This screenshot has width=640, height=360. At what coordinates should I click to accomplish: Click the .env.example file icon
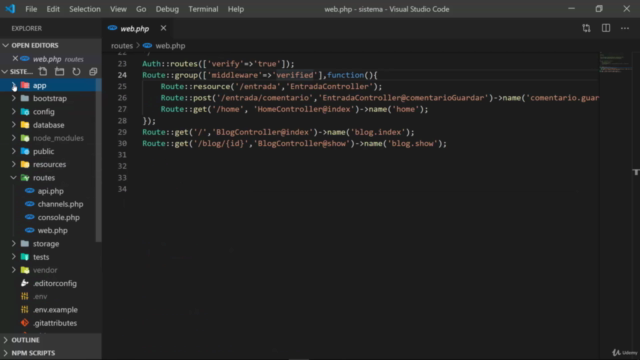coord(25,310)
